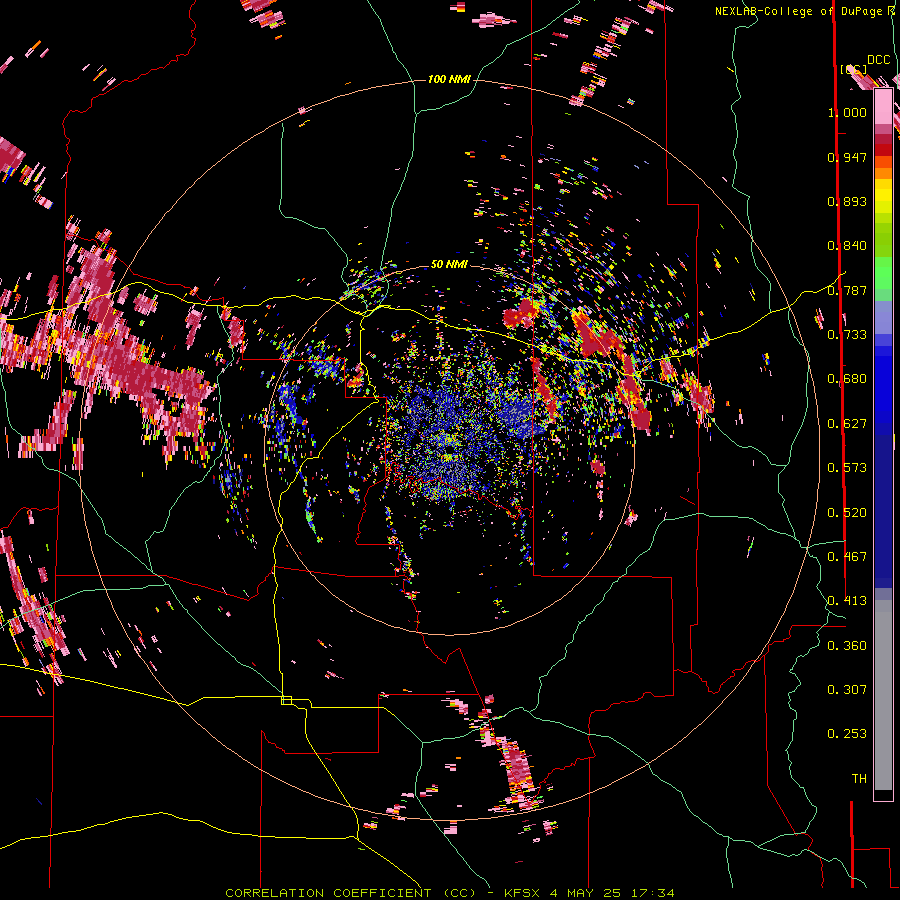Click the 1.000 legend value
The height and width of the screenshot is (900, 900).
[847, 112]
